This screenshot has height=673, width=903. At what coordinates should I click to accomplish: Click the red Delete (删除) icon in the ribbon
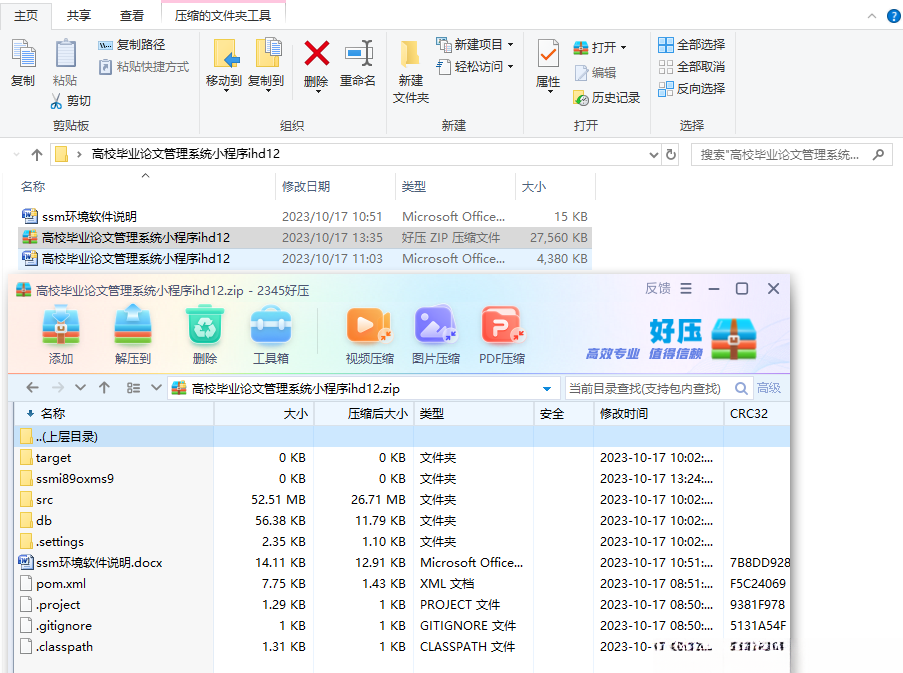[x=316, y=53]
